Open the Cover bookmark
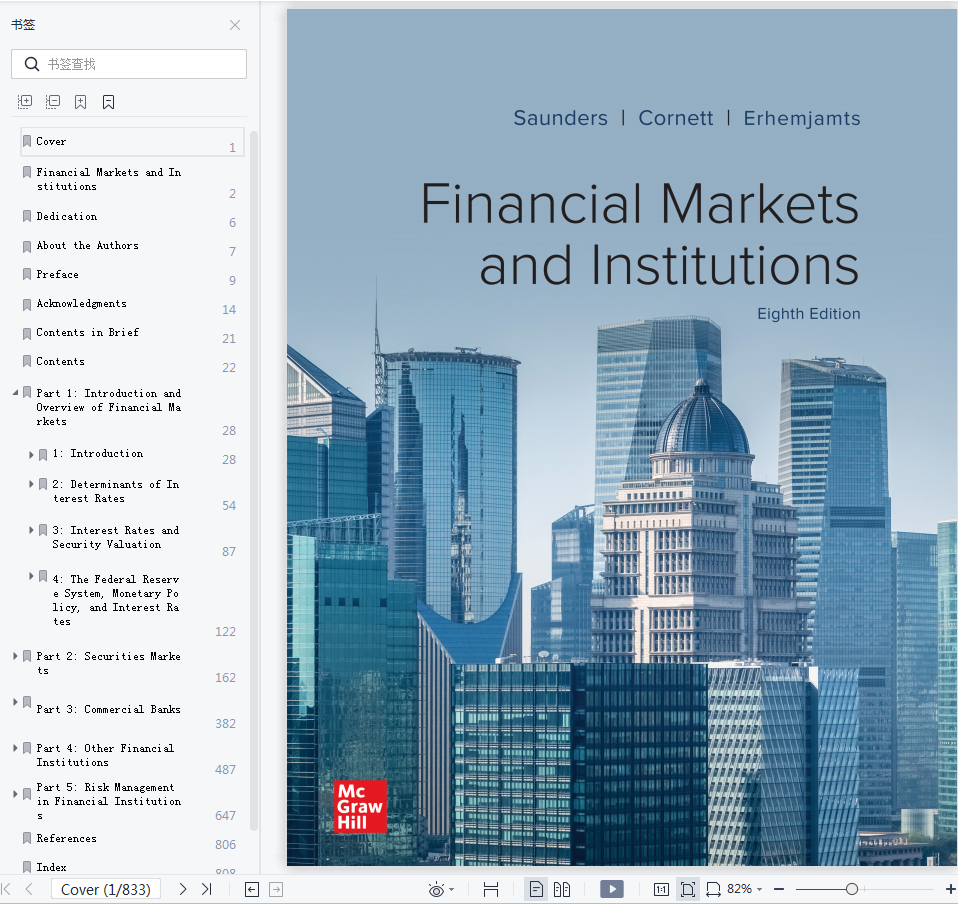This screenshot has height=904, width=958. point(133,142)
